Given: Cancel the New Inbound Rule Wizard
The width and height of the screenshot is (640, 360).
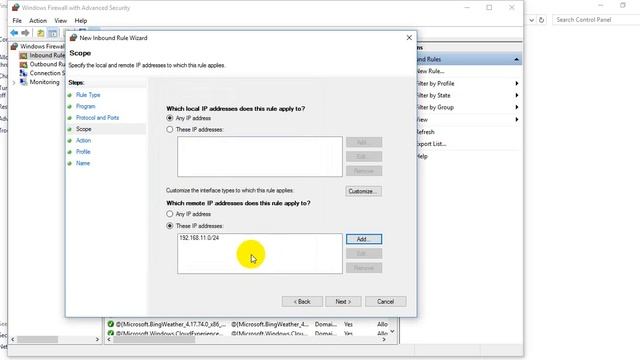Looking at the screenshot, I should tap(385, 302).
